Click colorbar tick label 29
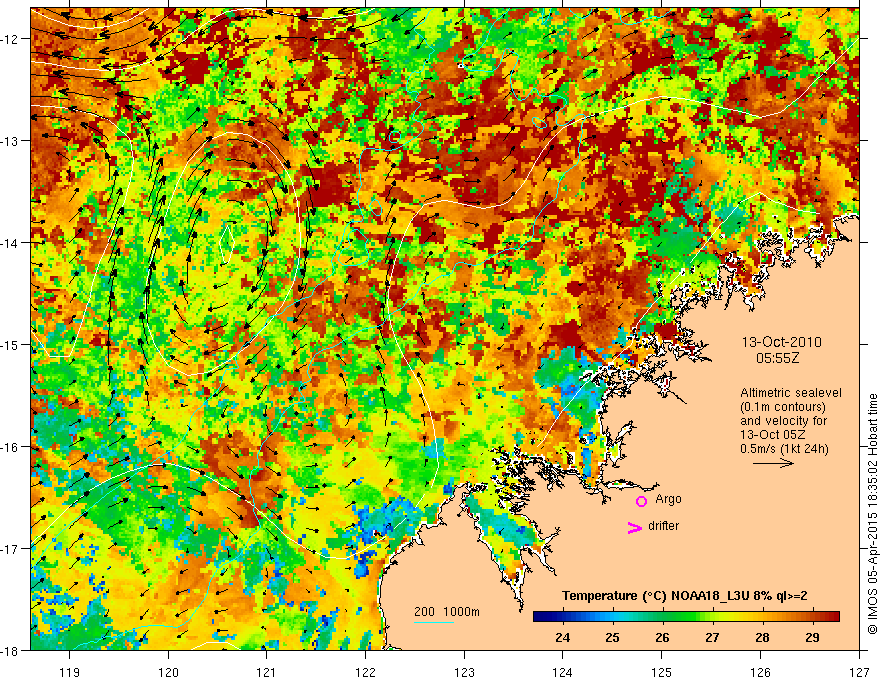 click(812, 637)
